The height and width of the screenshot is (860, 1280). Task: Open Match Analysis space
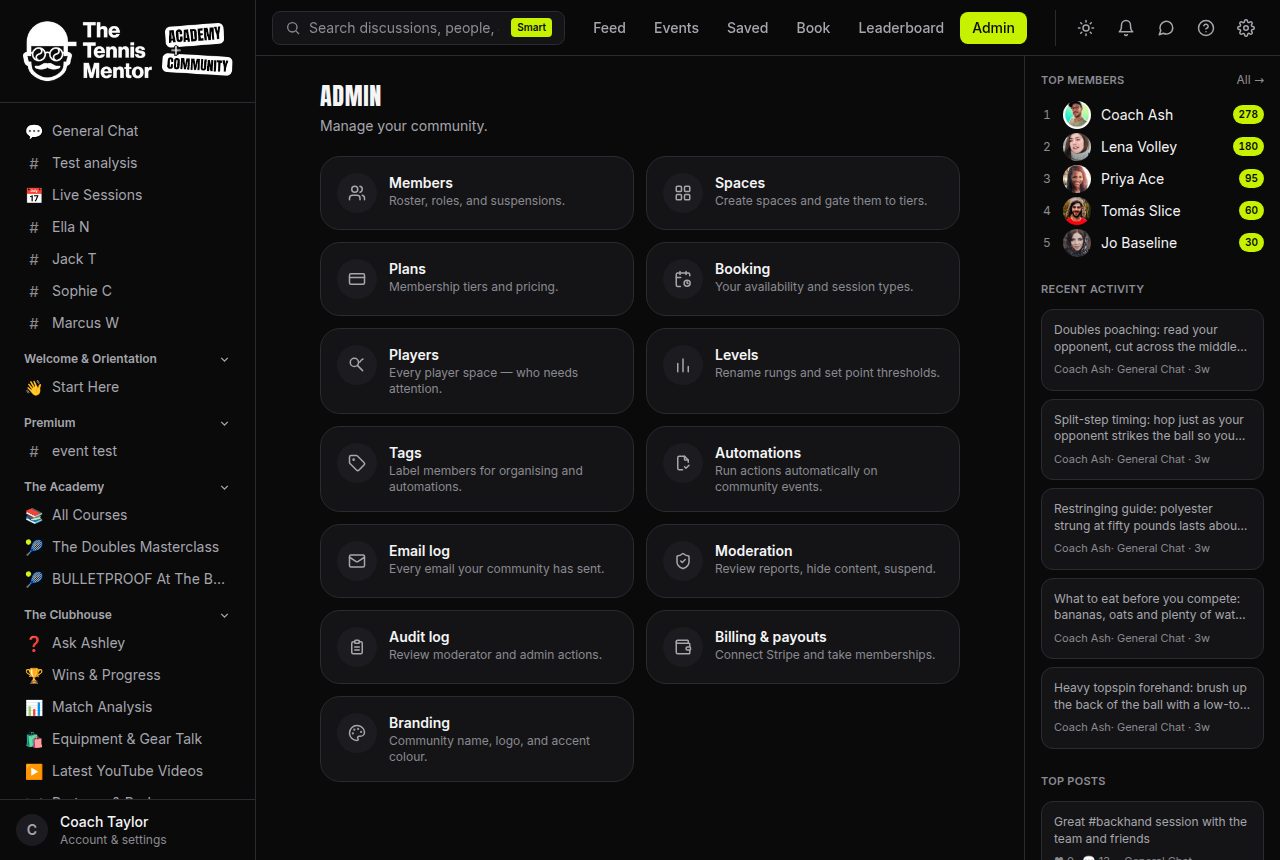tap(127, 707)
